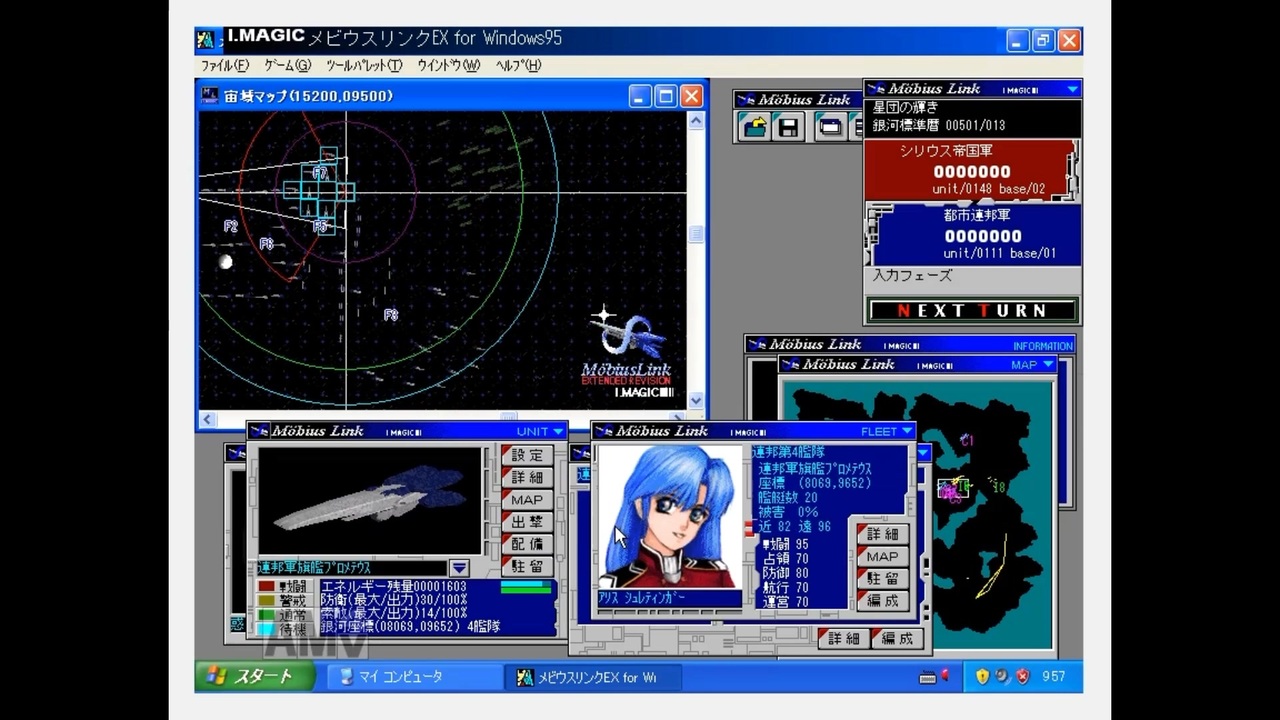The height and width of the screenshot is (720, 1280).
Task: Set unit status to 警戒 (alert)
Action: (x=284, y=600)
